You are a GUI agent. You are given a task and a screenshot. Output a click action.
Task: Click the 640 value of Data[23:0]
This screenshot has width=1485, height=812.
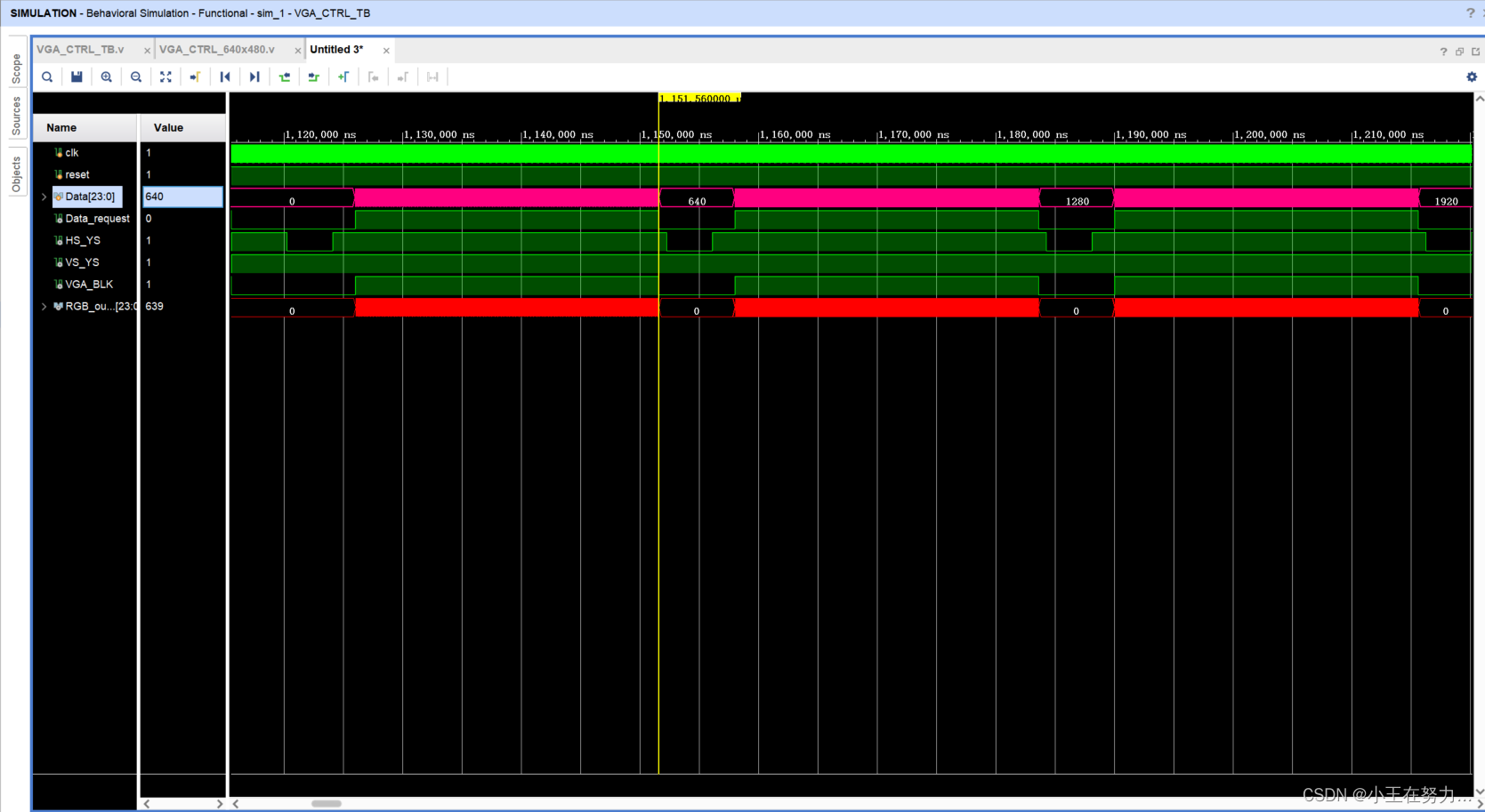point(182,197)
